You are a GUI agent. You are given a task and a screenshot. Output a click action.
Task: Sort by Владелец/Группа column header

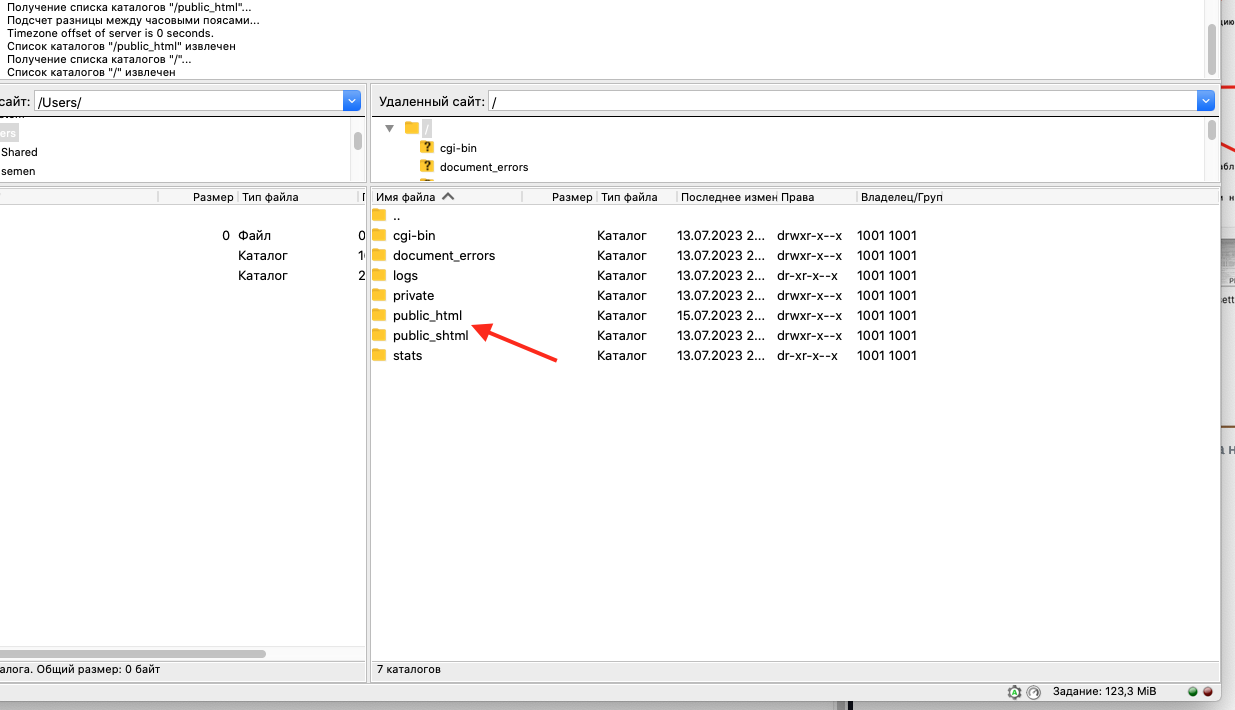pos(901,197)
